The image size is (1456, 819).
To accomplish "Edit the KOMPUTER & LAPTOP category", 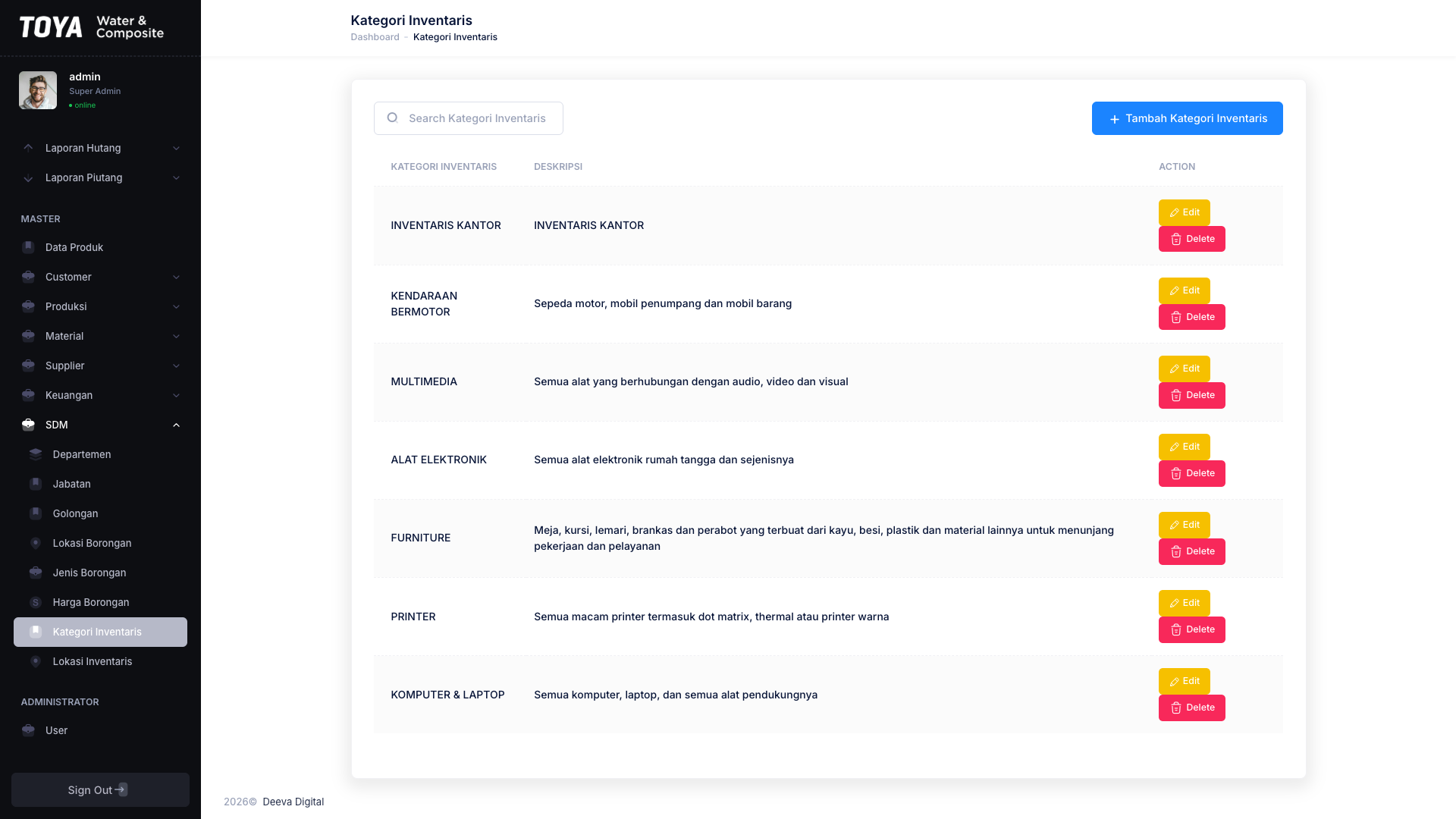I will (1184, 681).
